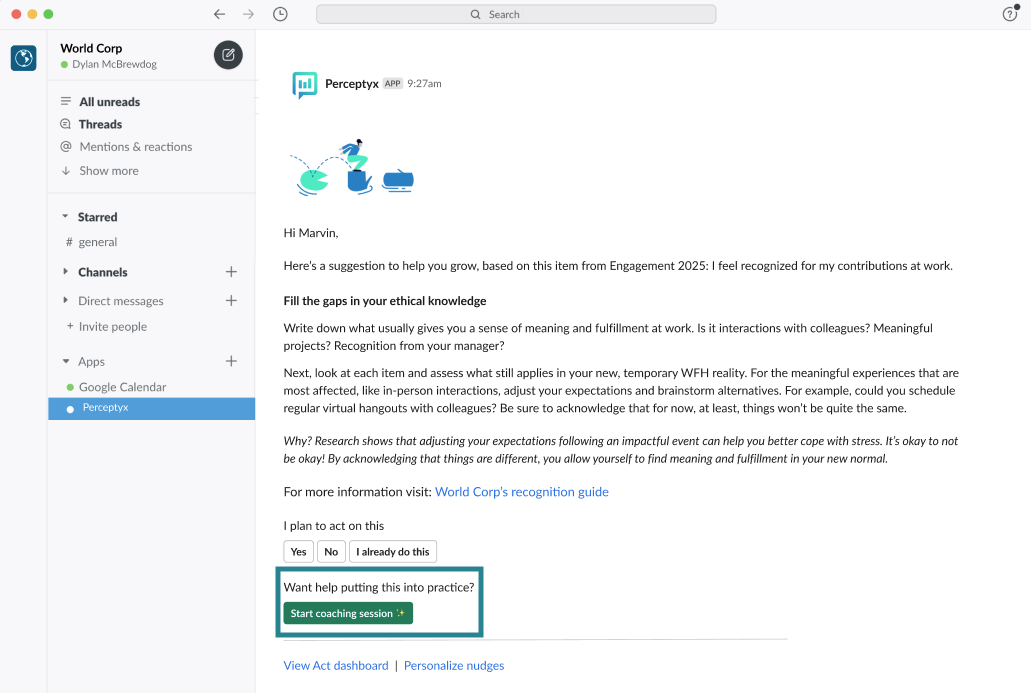Open Mentions & reactions
Viewport: 1031px width, 693px height.
(135, 146)
